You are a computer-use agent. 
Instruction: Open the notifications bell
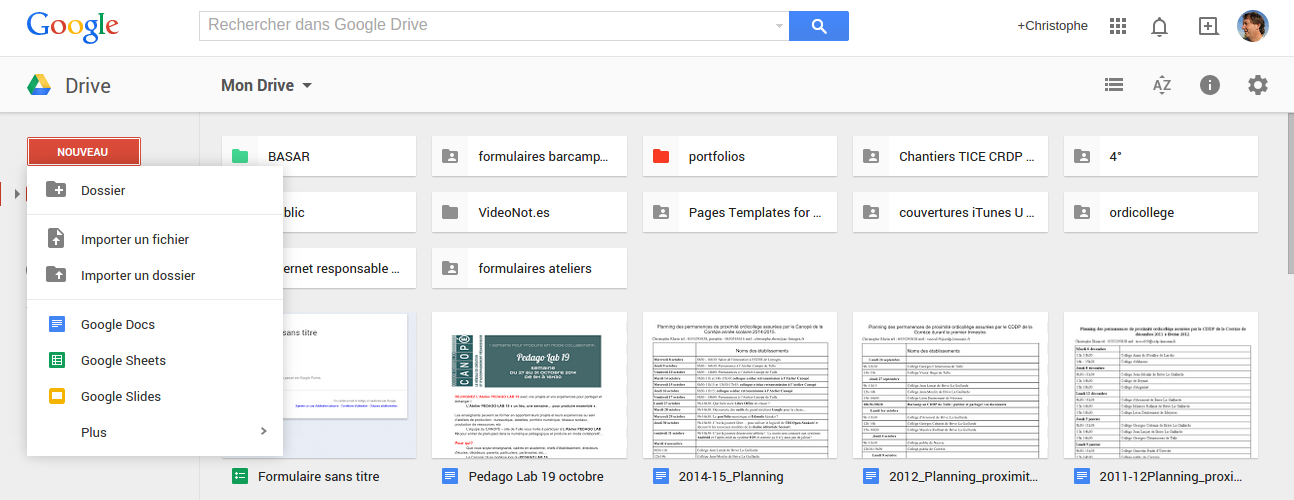tap(1160, 26)
